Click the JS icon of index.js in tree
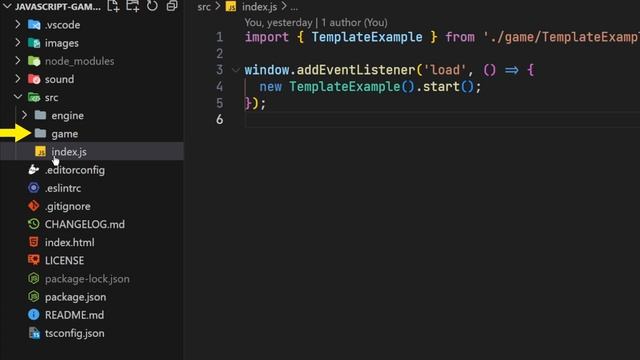Viewport: 640px width, 360px height. click(x=40, y=151)
